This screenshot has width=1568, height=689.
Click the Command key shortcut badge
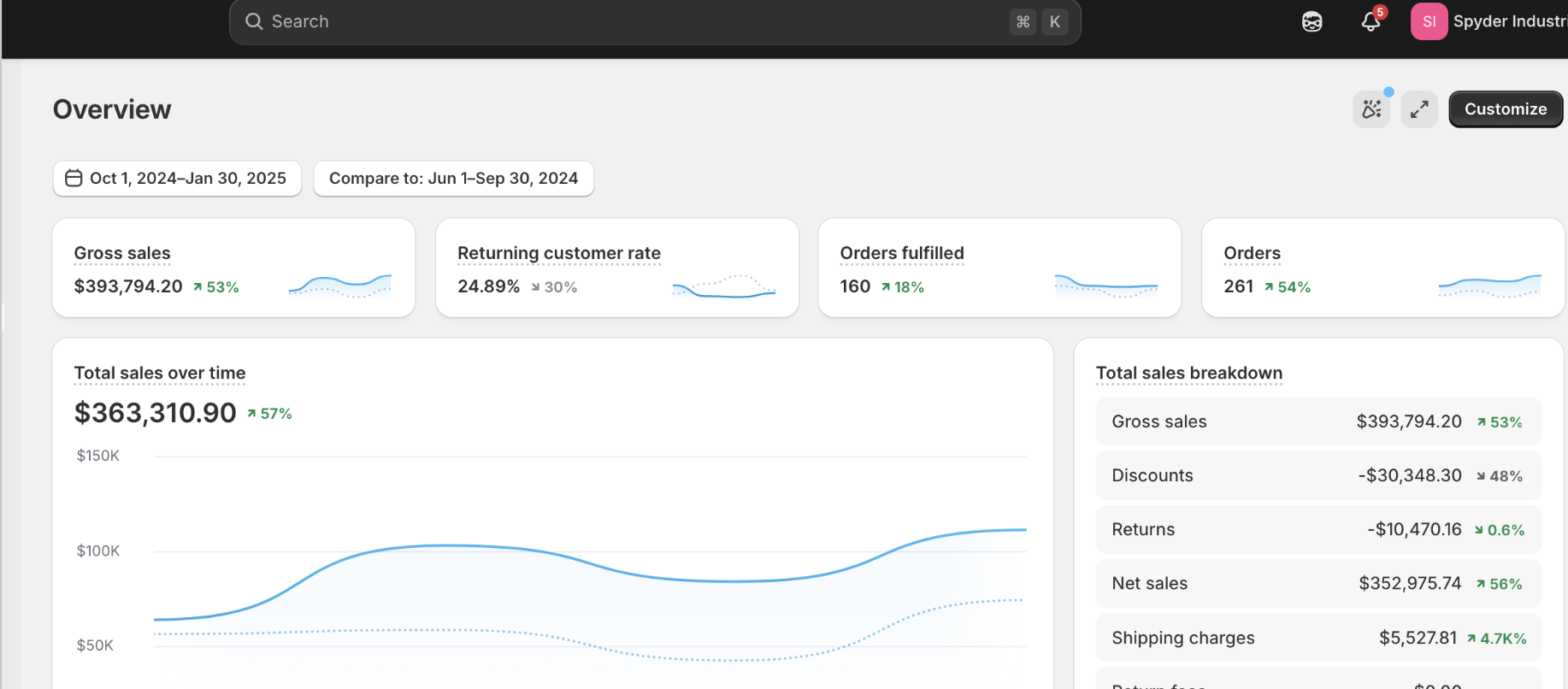[x=1023, y=21]
